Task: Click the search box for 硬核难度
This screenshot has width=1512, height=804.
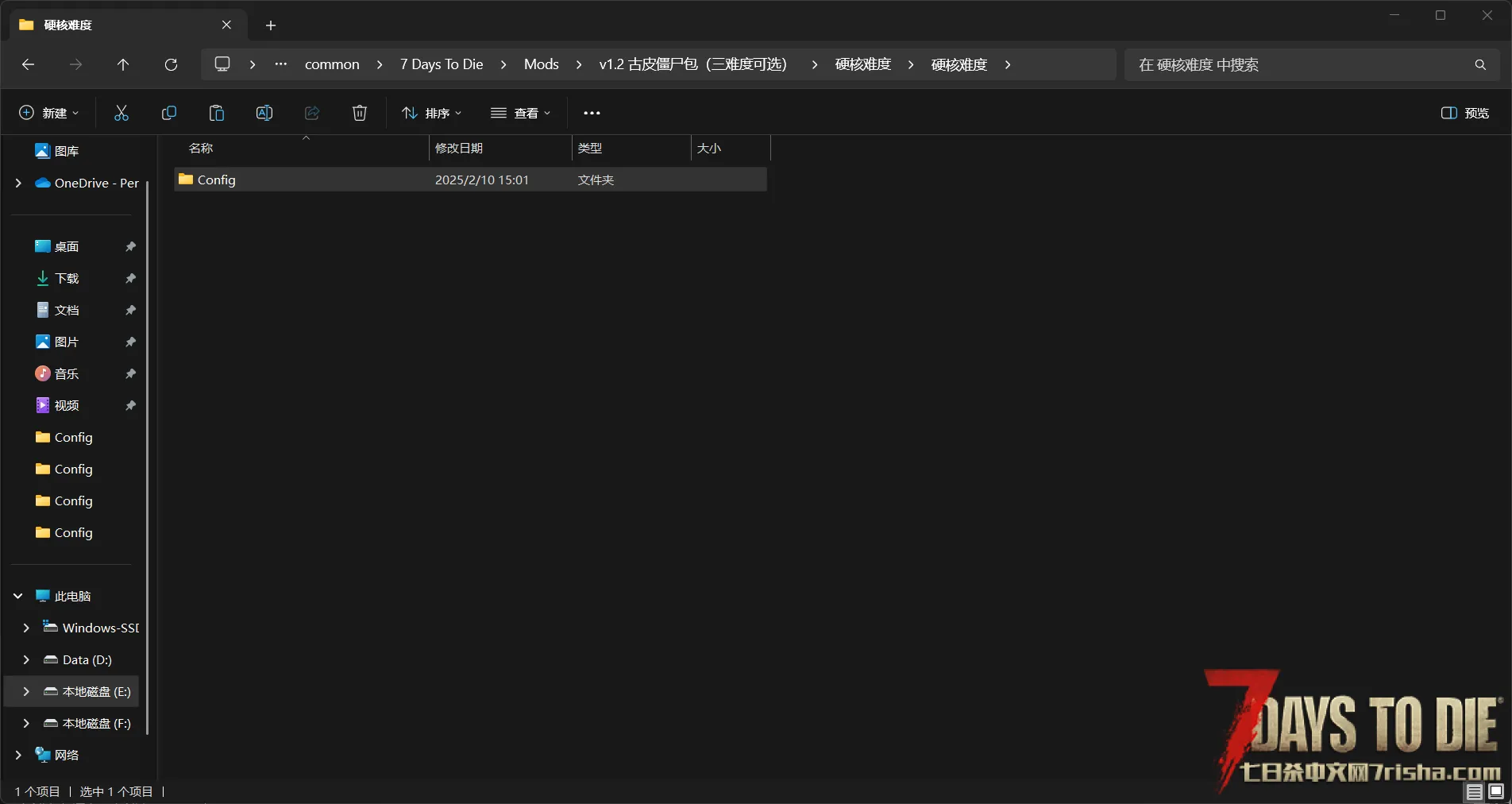Action: [1302, 64]
